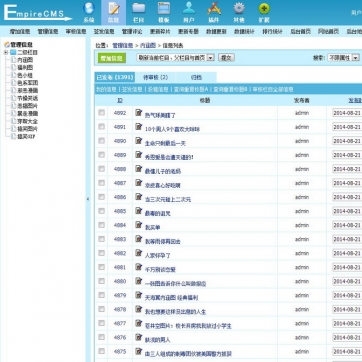Click the 提交 submit button
The height and width of the screenshot is (362, 362).
pos(226,58)
